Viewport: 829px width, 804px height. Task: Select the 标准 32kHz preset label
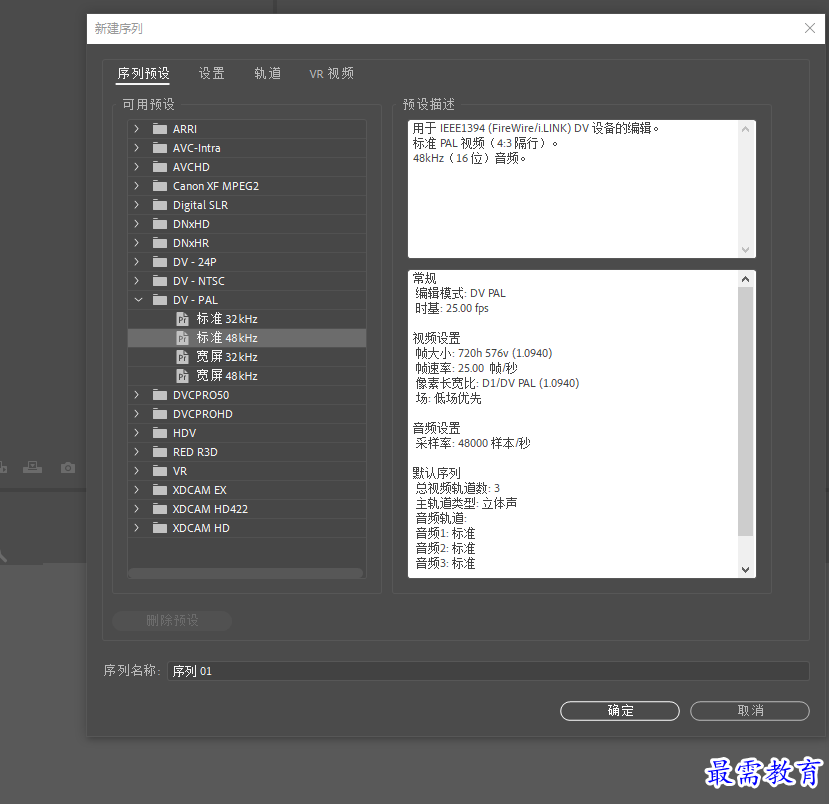tap(227, 319)
